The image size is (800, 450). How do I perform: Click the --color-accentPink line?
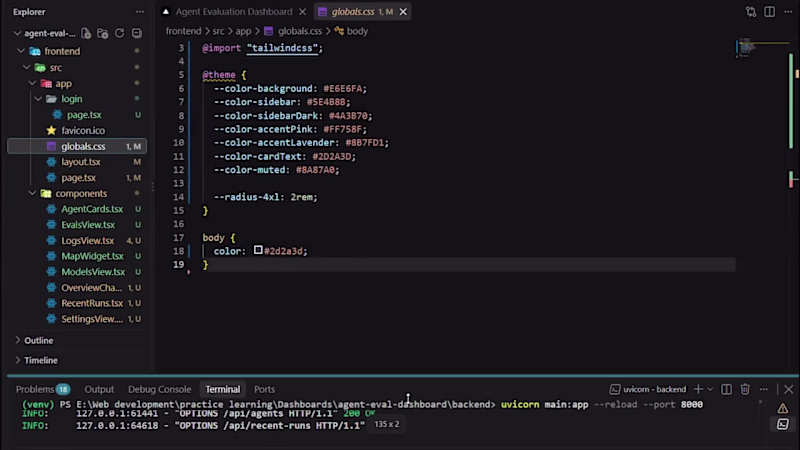click(290, 129)
